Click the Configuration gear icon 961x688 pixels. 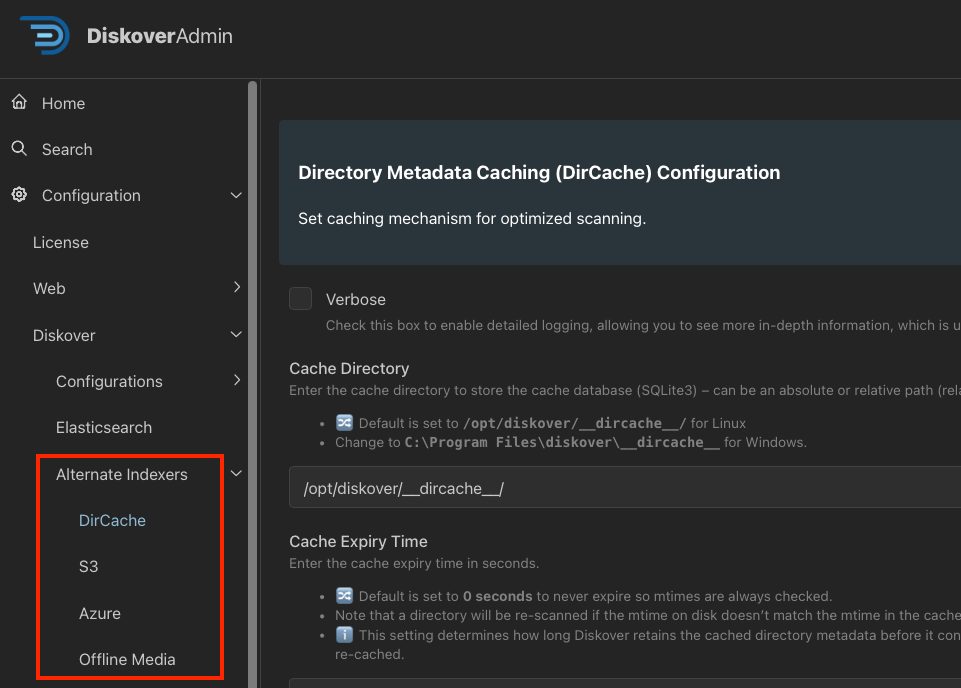19,195
